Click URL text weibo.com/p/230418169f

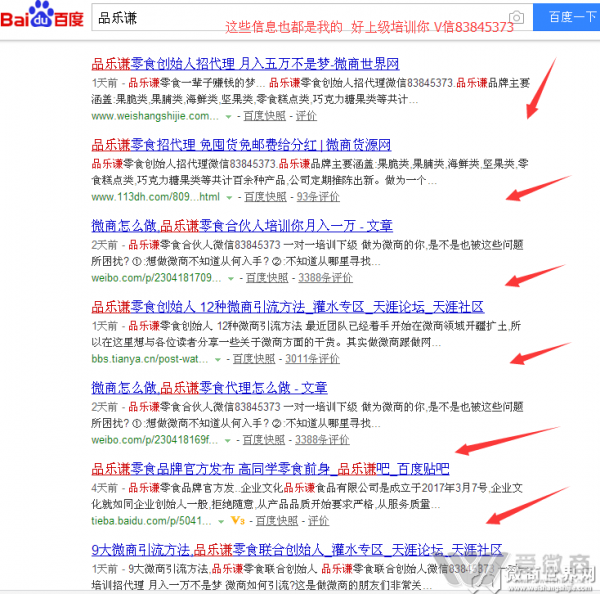pos(155,441)
